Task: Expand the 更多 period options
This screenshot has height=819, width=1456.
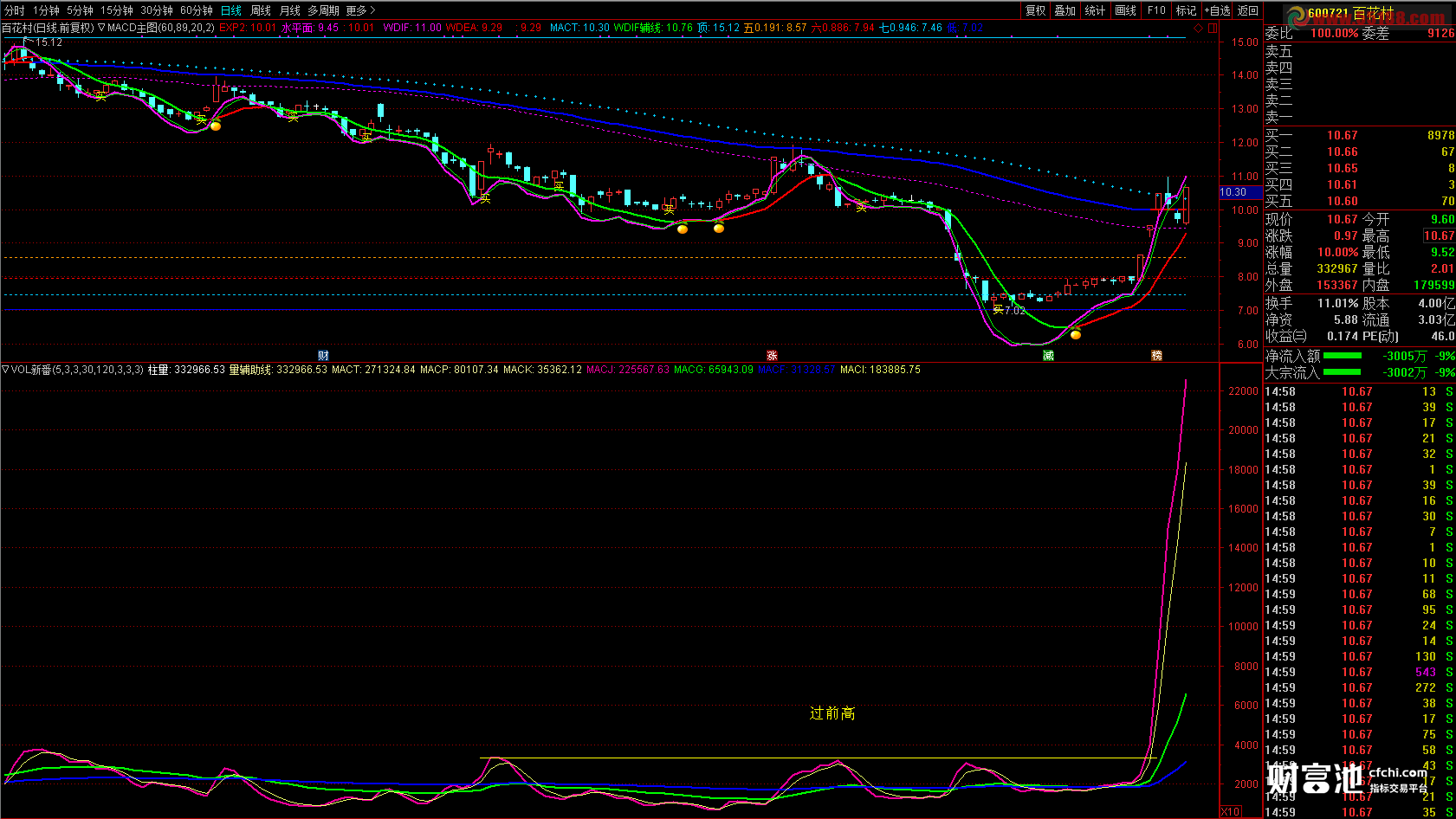Action: pos(360,10)
